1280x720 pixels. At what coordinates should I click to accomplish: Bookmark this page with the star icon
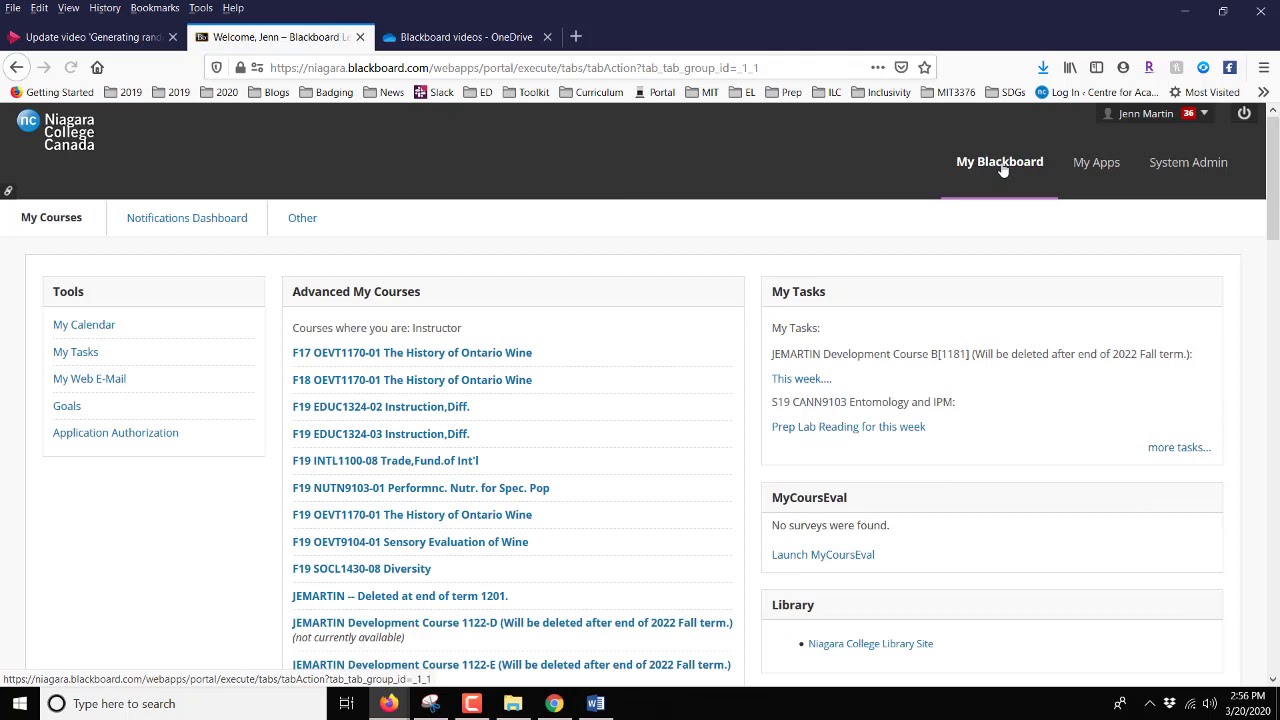pyautogui.click(x=925, y=67)
